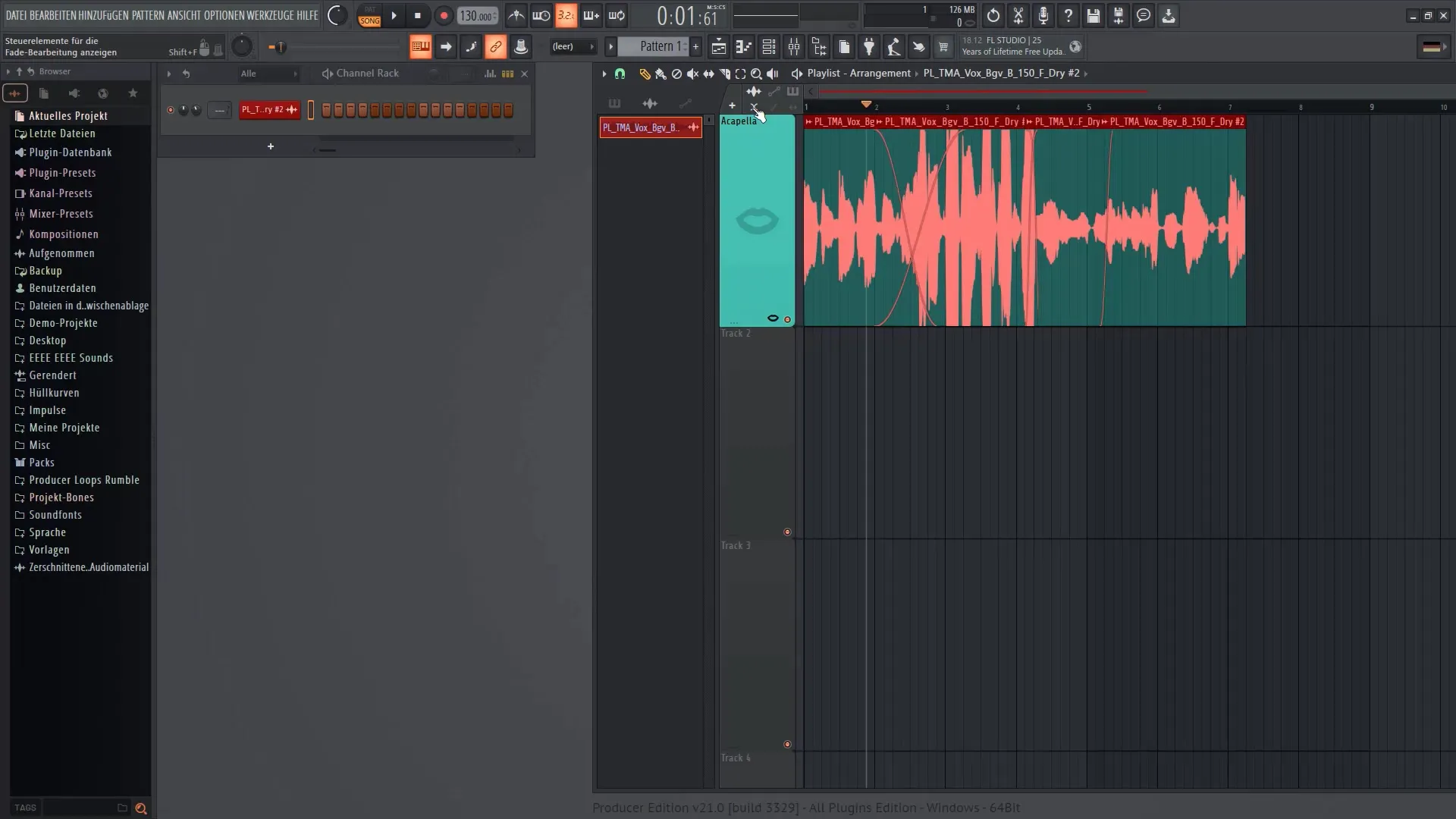1456x819 pixels.
Task: Expand the Packs folder in browser
Action: [42, 462]
